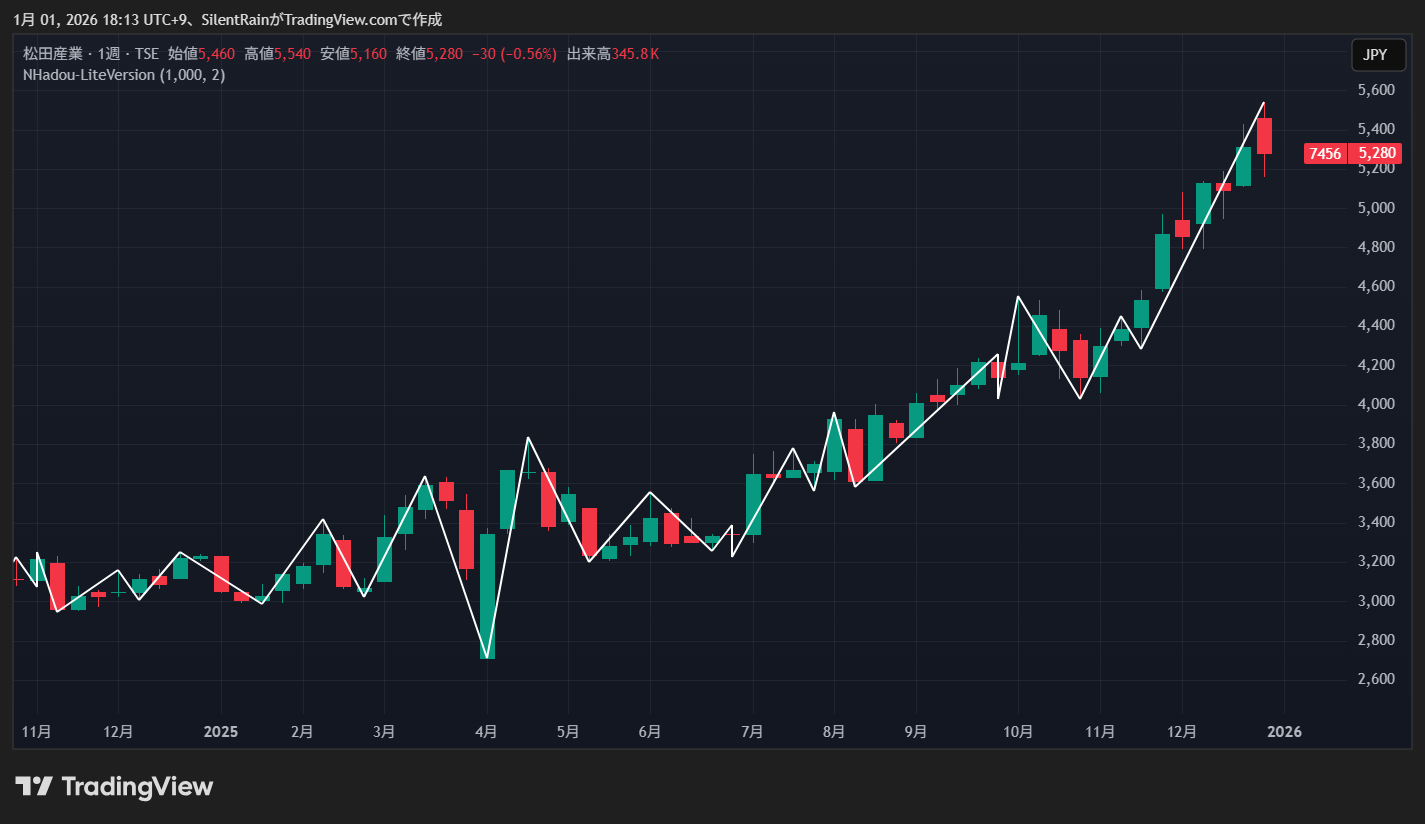Click the 4,000 price scale label
The image size is (1425, 824).
click(x=1376, y=404)
